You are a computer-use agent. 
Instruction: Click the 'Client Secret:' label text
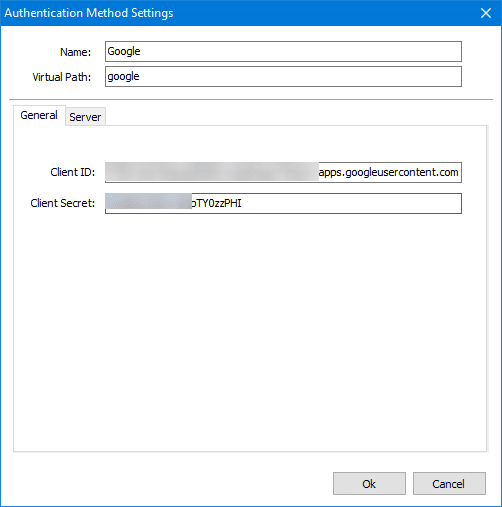point(63,203)
